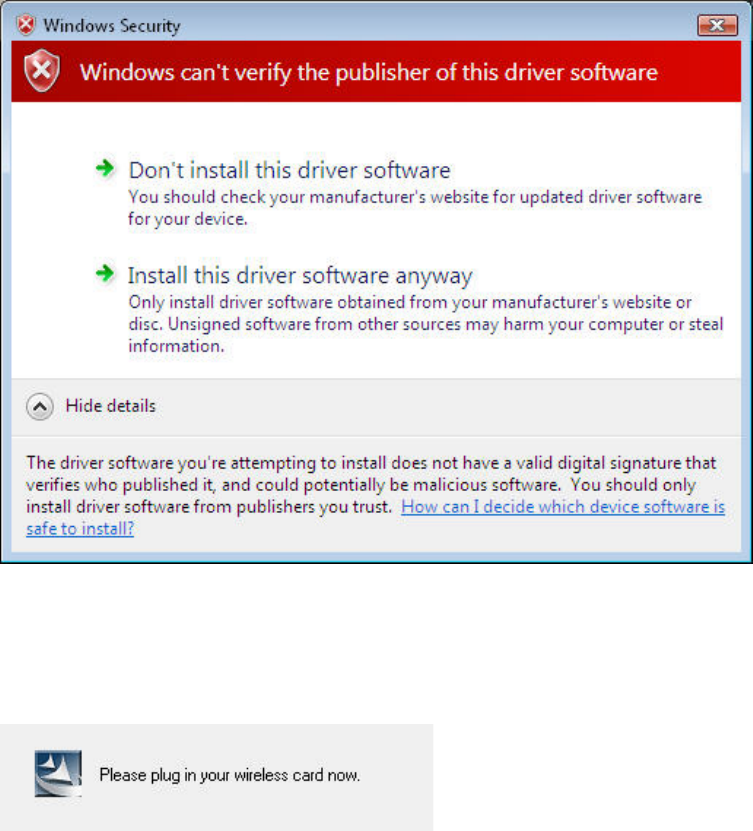Click the large red shield error icon
Screen dimensions: 753x831
pos(42,71)
